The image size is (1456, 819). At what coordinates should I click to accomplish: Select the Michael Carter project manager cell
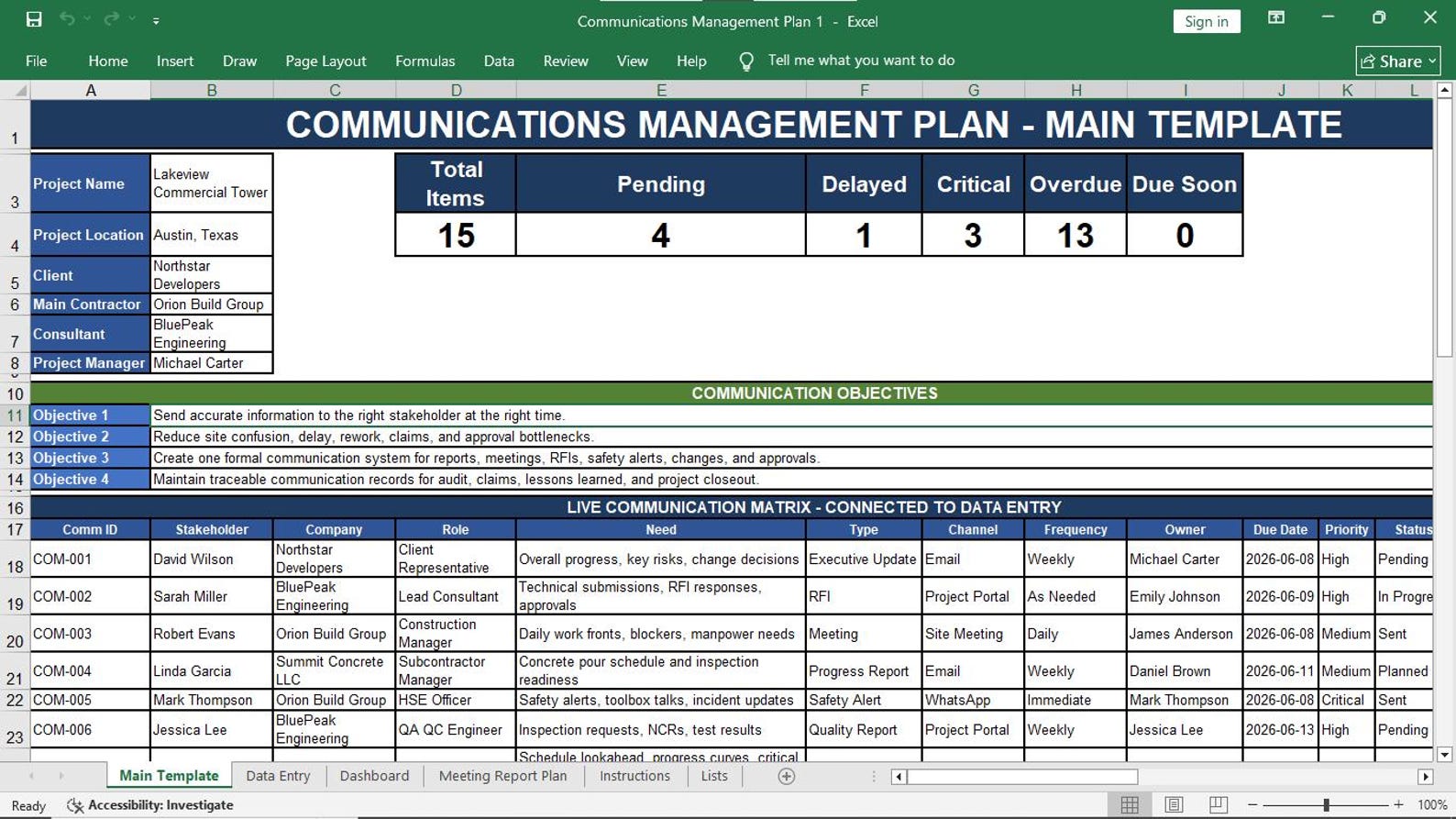[x=212, y=363]
